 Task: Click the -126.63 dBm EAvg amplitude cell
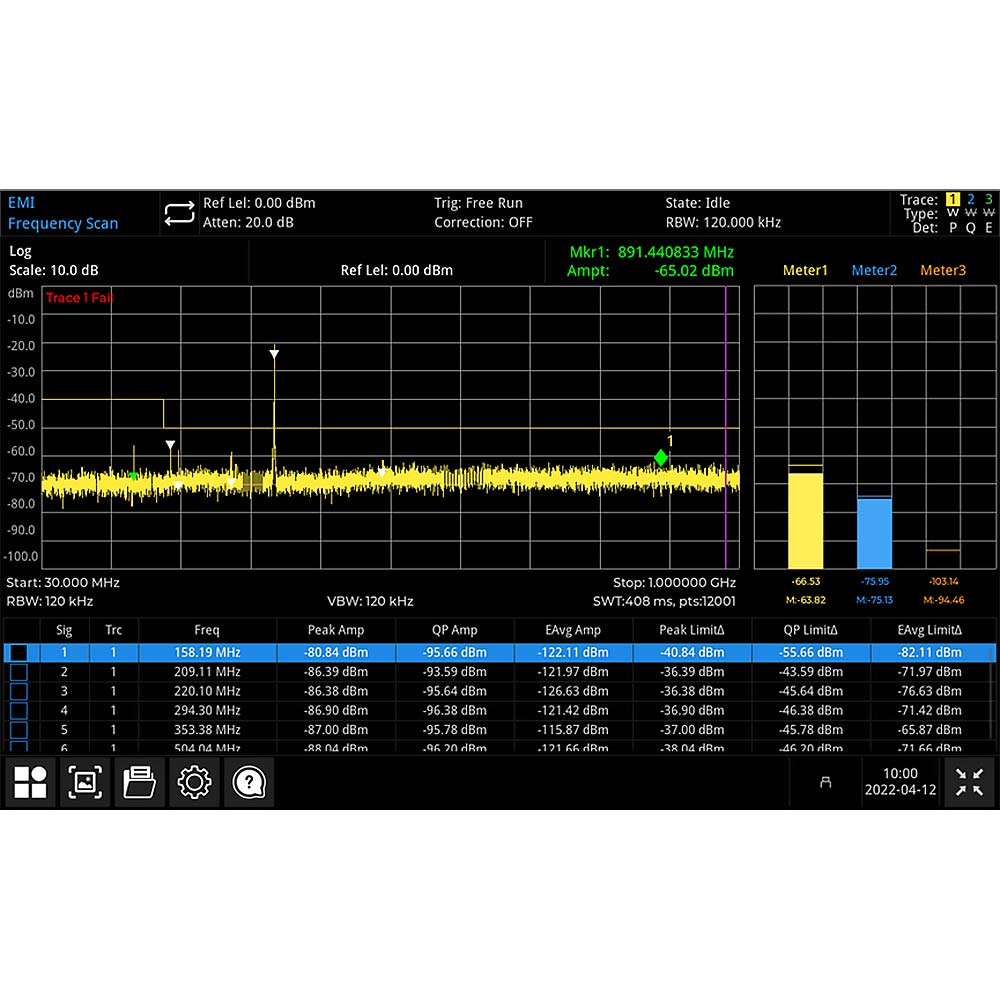tap(573, 691)
